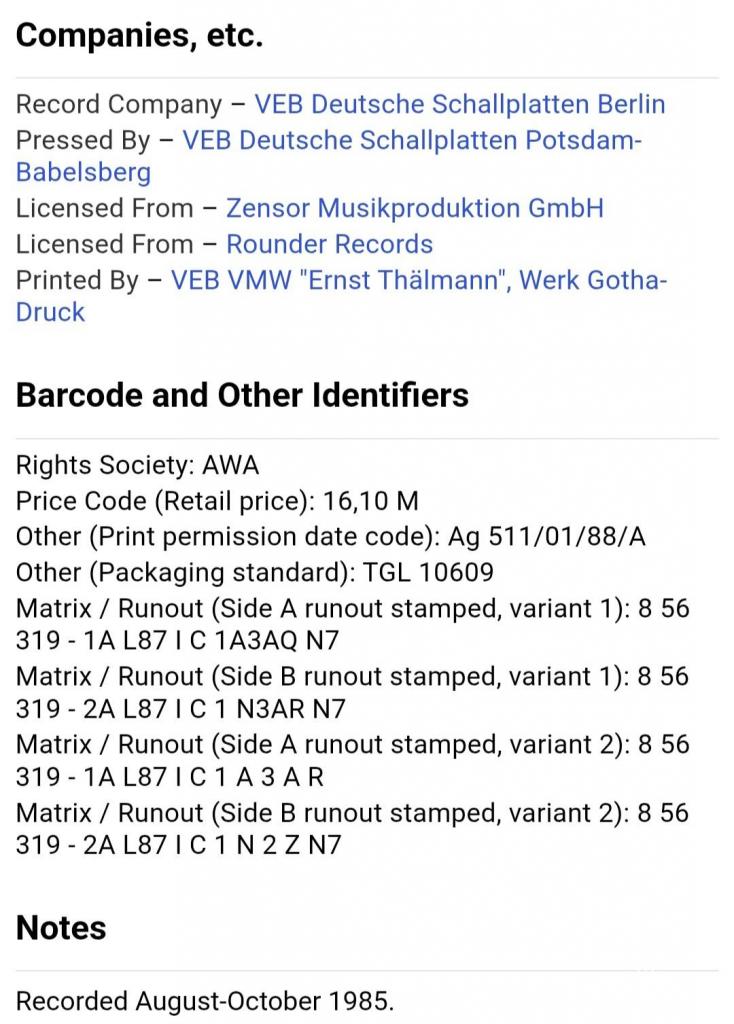
Task: Open VEB VMW "Ernst Thälmann" printer link
Action: tap(418, 279)
